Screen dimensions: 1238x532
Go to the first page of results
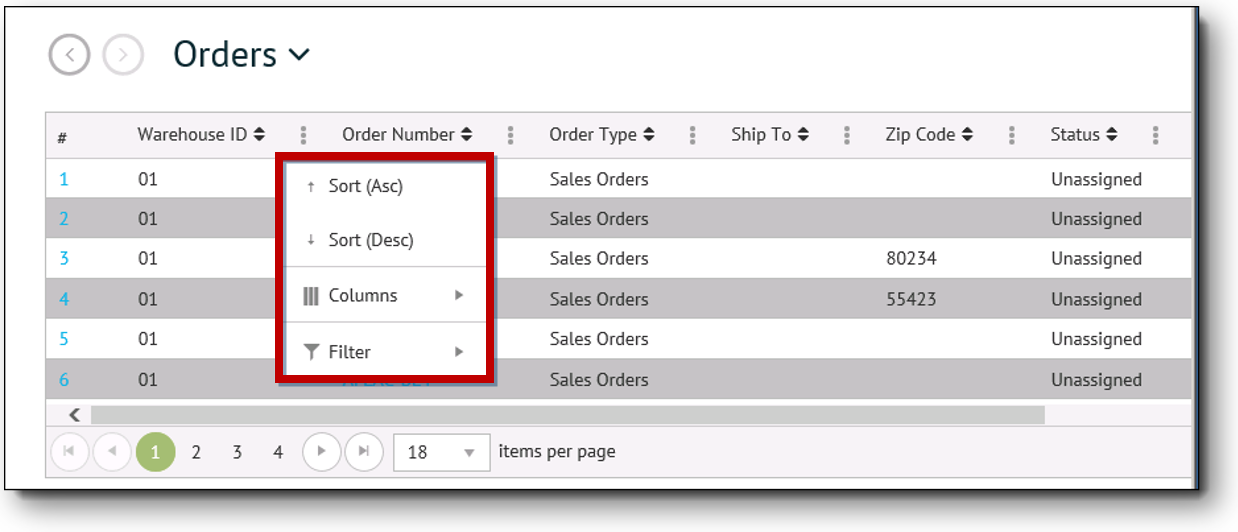click(69, 452)
